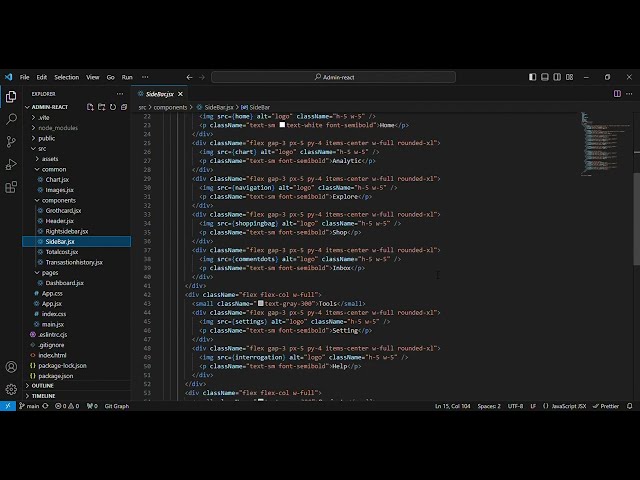Screen dimensions: 640x480
Task: Open the Accounts menu icon
Action: (11, 367)
